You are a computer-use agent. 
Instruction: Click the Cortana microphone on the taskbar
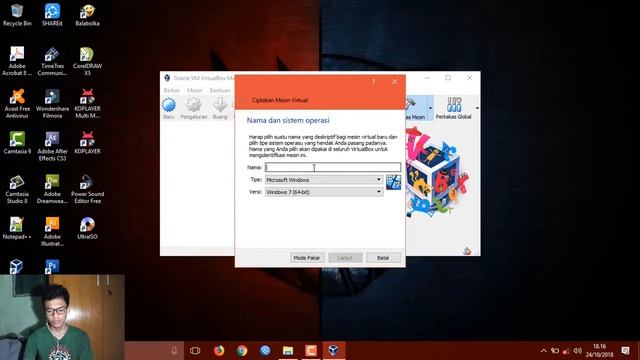174,350
